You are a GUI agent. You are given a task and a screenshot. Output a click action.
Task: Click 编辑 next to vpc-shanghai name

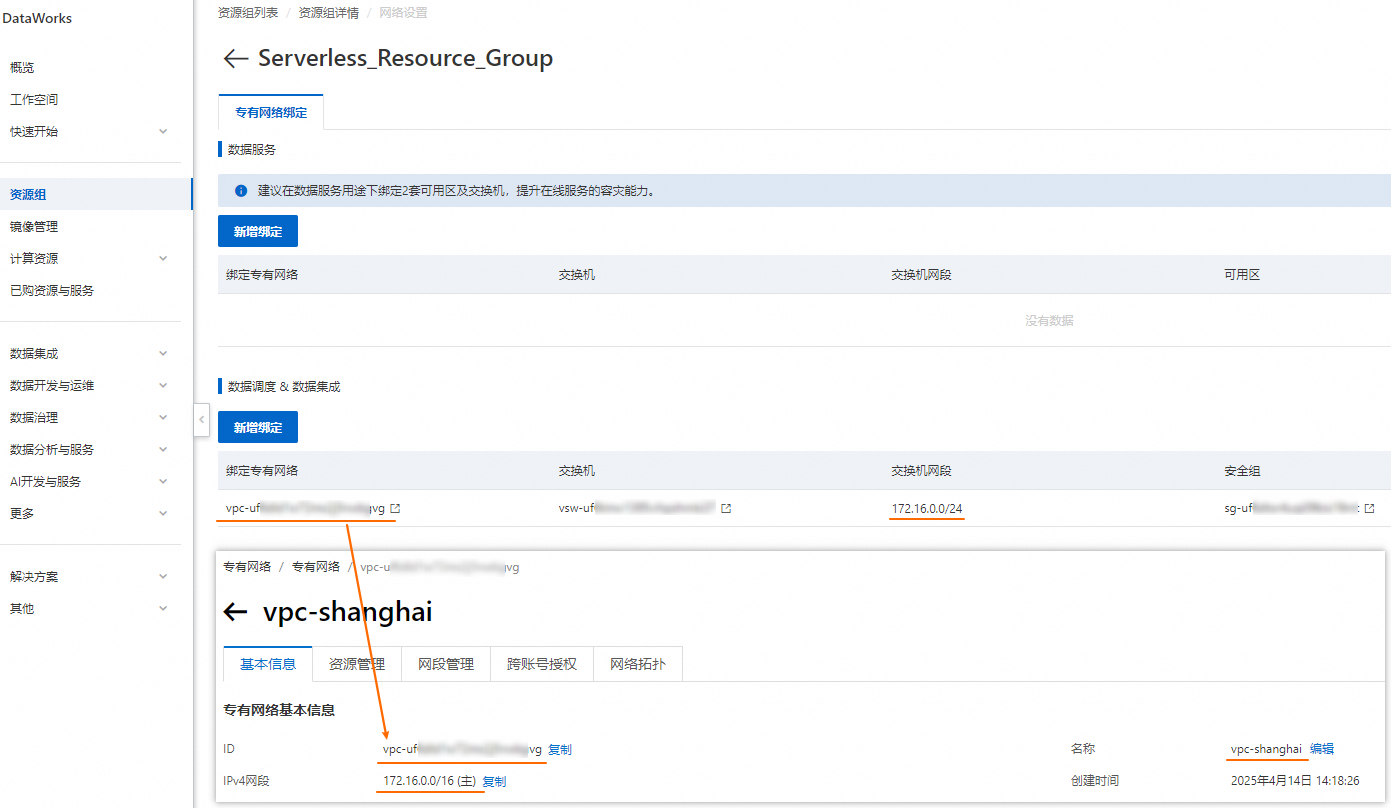click(x=1322, y=749)
